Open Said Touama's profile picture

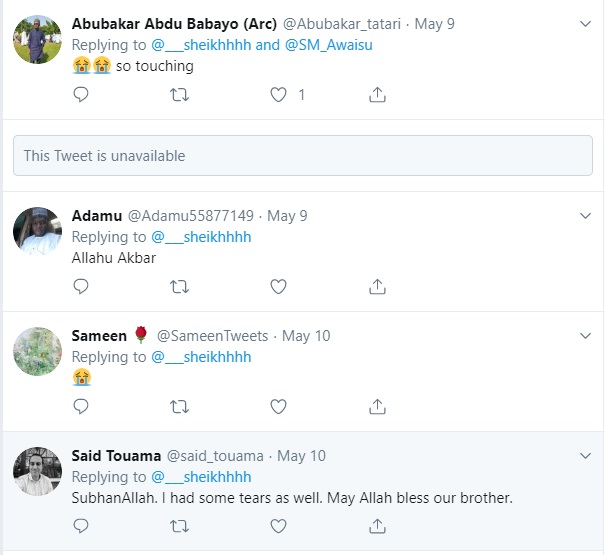[38, 472]
